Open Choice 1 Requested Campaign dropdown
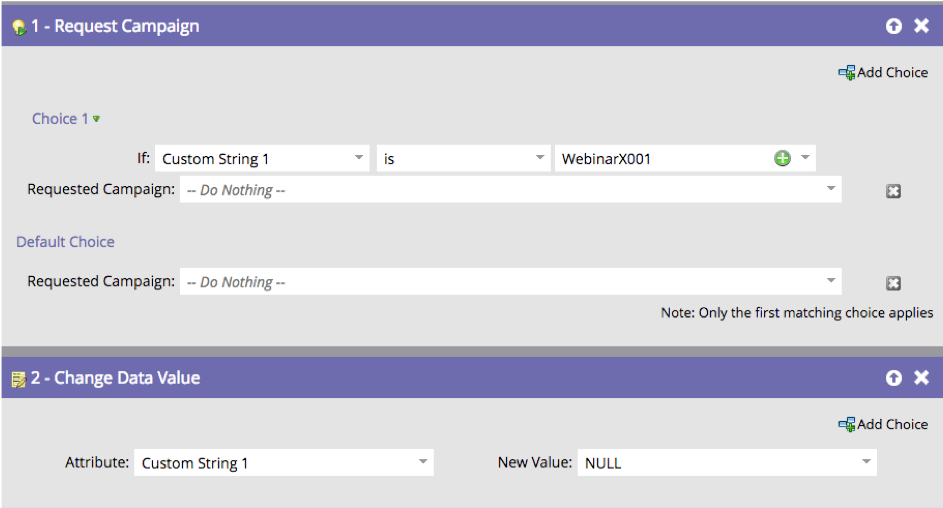This screenshot has height=508, width=943. coord(830,189)
